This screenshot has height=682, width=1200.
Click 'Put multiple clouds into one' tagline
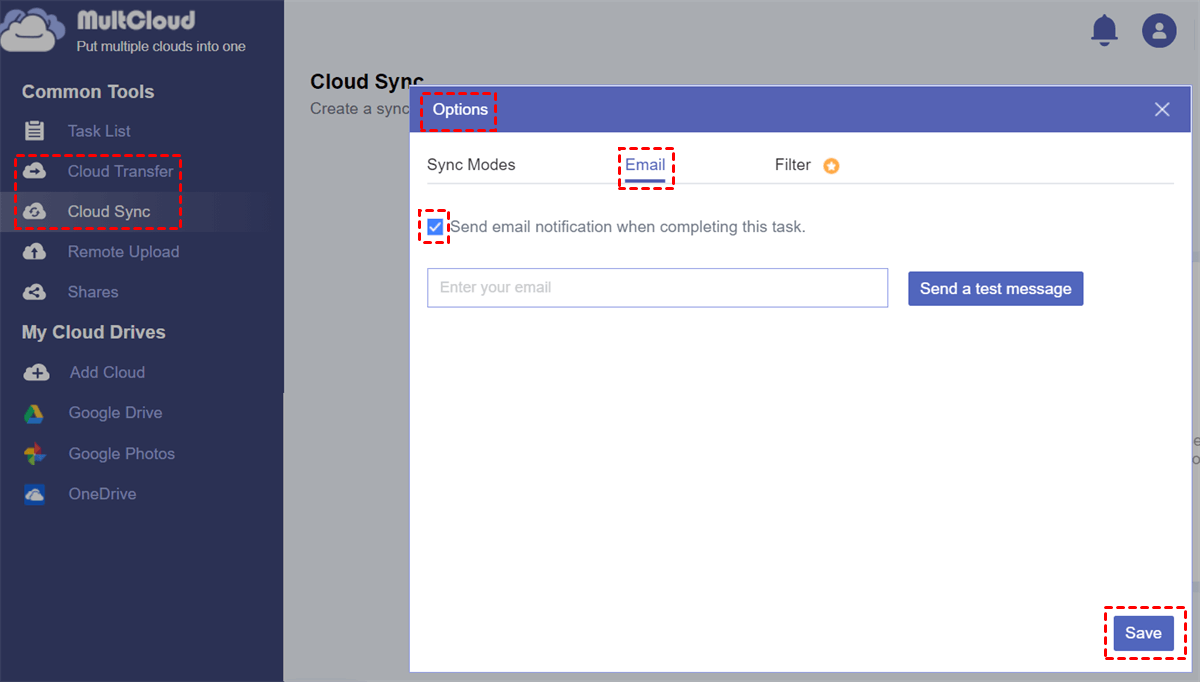tap(161, 46)
